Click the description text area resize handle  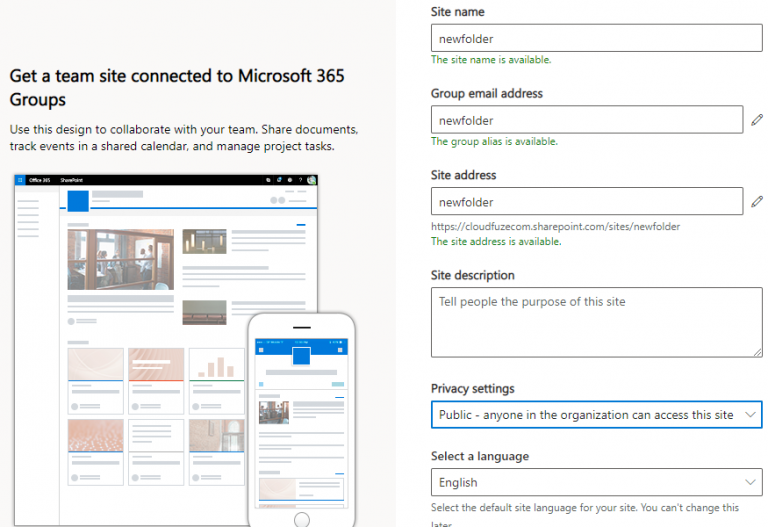point(757,352)
